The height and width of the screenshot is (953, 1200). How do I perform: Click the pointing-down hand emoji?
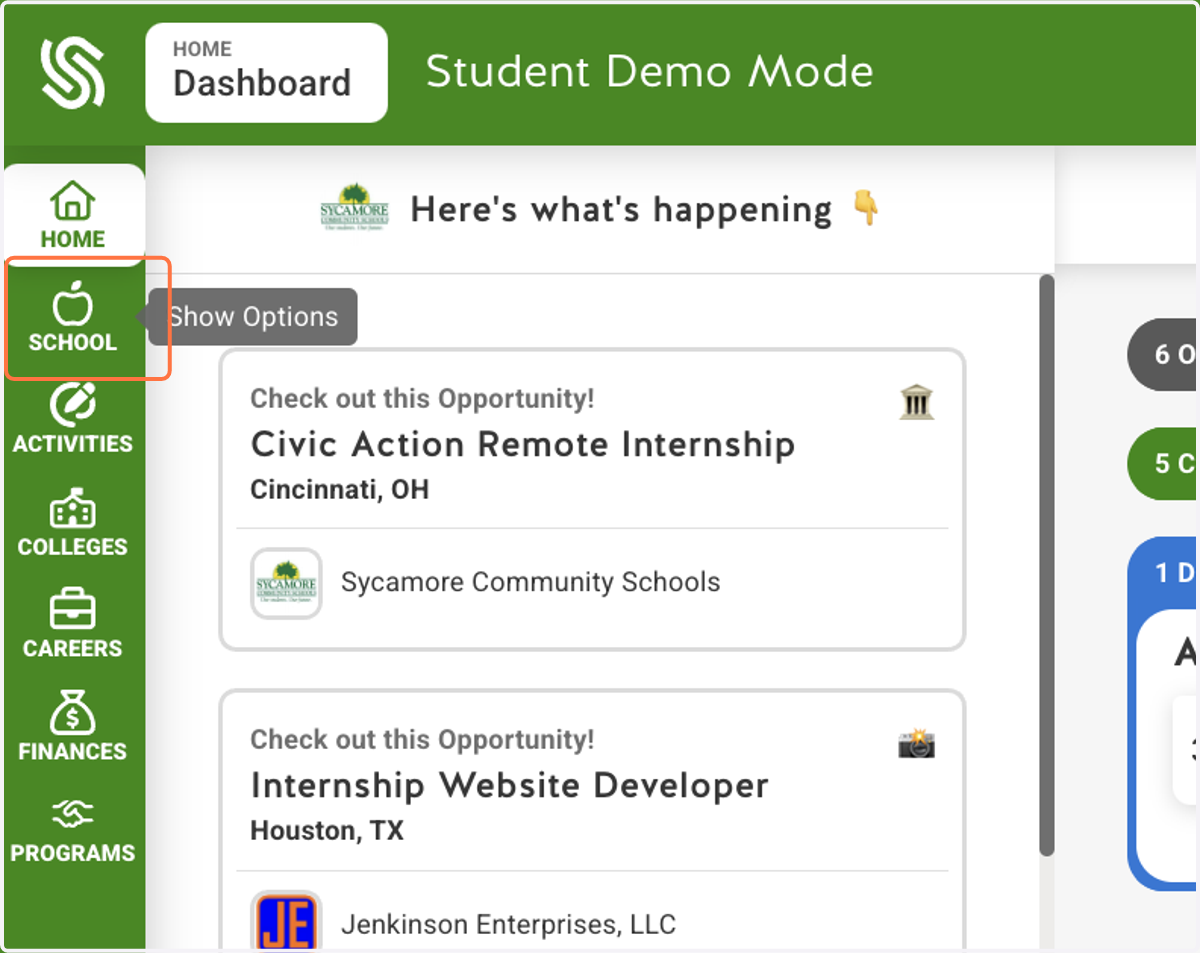(866, 208)
